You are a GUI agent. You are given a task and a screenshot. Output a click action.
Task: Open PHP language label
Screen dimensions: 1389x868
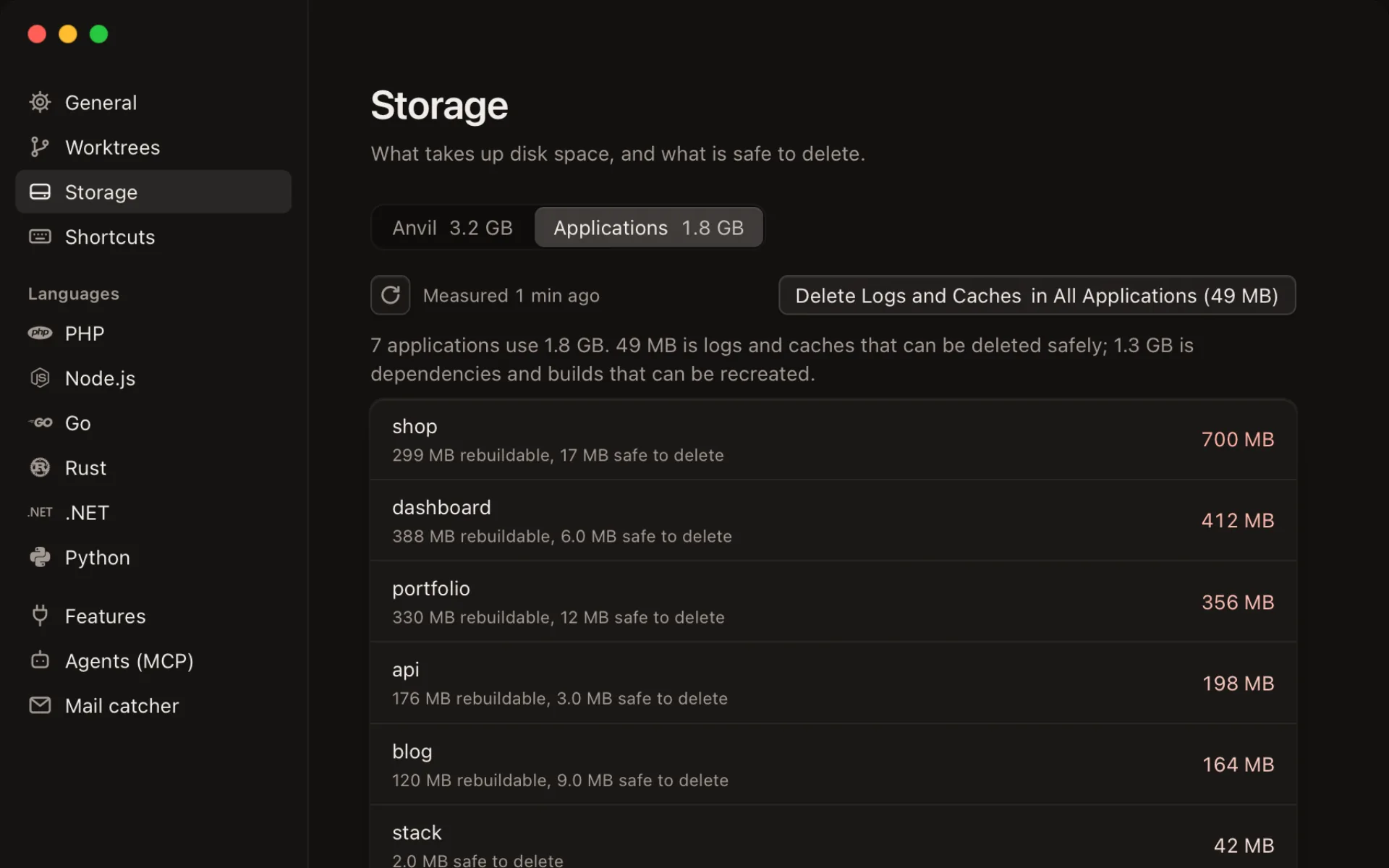[85, 333]
